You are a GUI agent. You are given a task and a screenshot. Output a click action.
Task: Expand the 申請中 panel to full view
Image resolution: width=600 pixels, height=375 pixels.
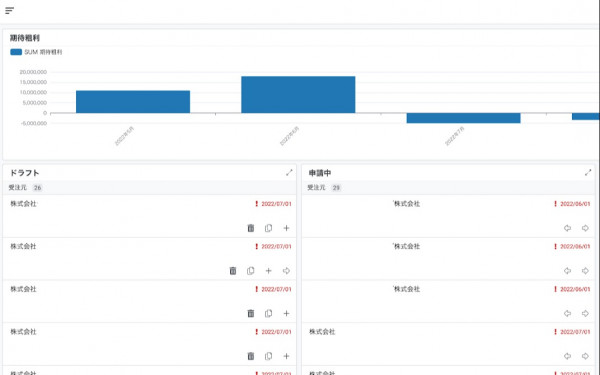(x=588, y=173)
